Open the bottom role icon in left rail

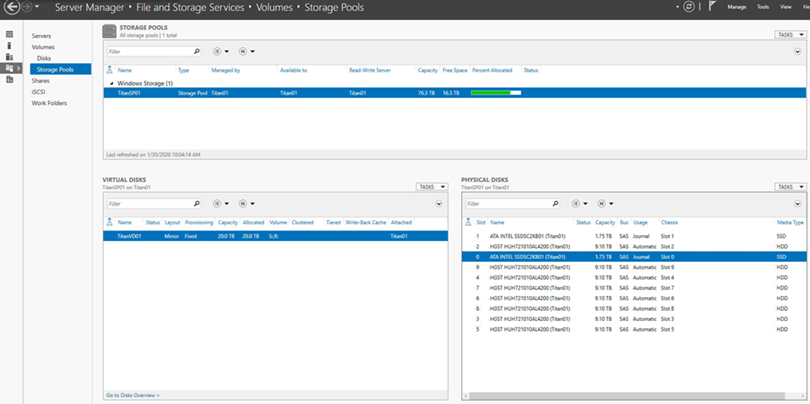(x=9, y=80)
